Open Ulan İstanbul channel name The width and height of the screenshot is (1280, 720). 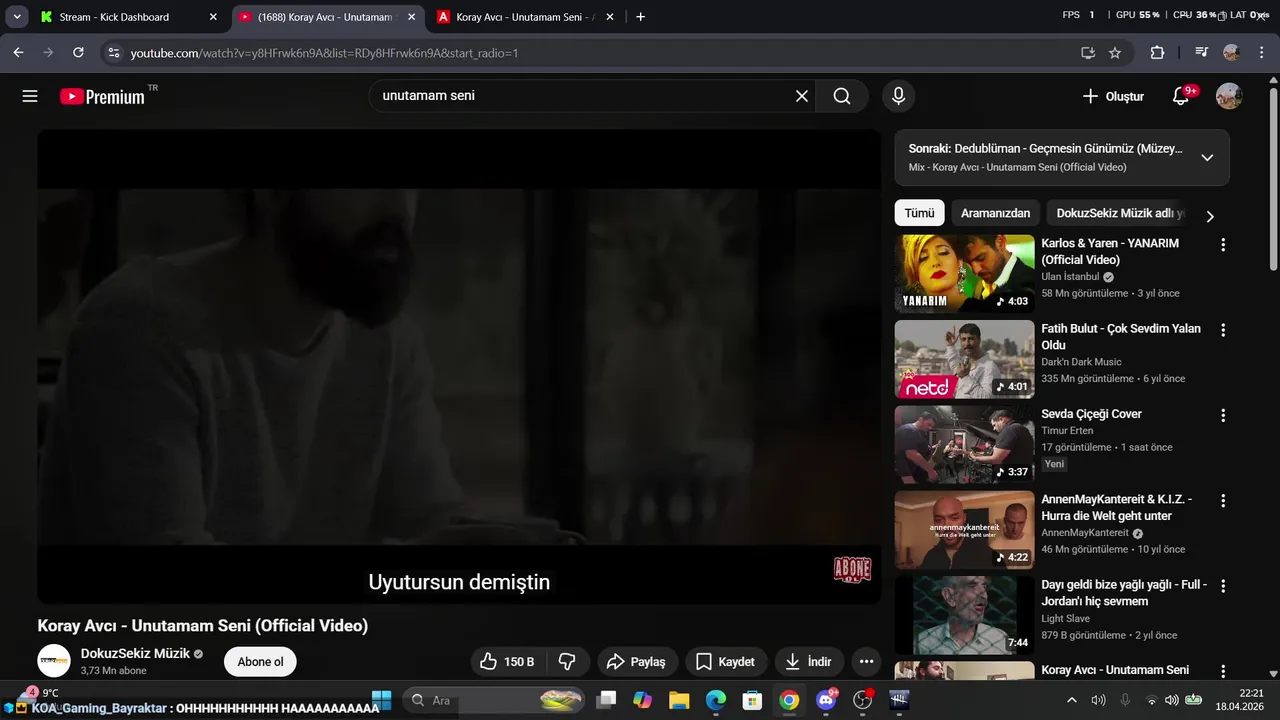coord(1070,277)
